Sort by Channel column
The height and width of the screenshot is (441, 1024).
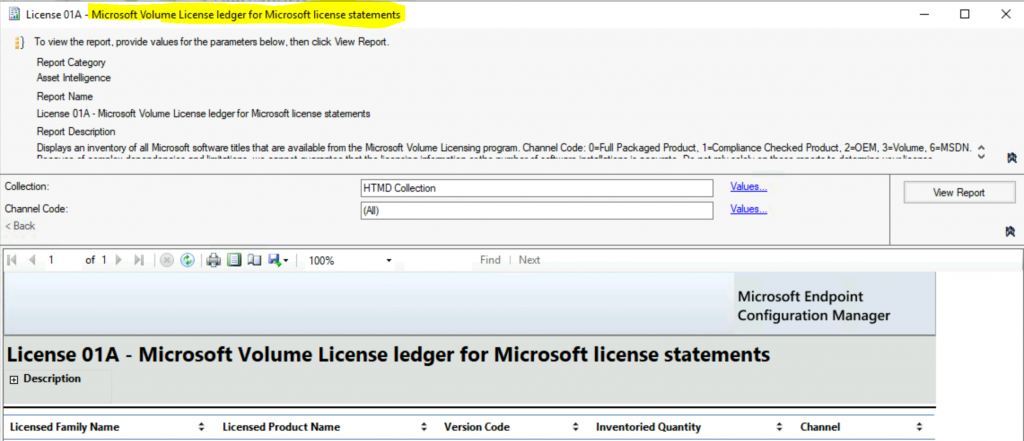[x=919, y=427]
